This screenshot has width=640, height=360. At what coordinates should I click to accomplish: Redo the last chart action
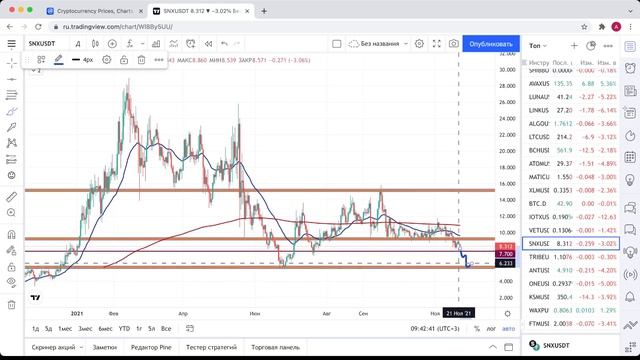pos(237,44)
